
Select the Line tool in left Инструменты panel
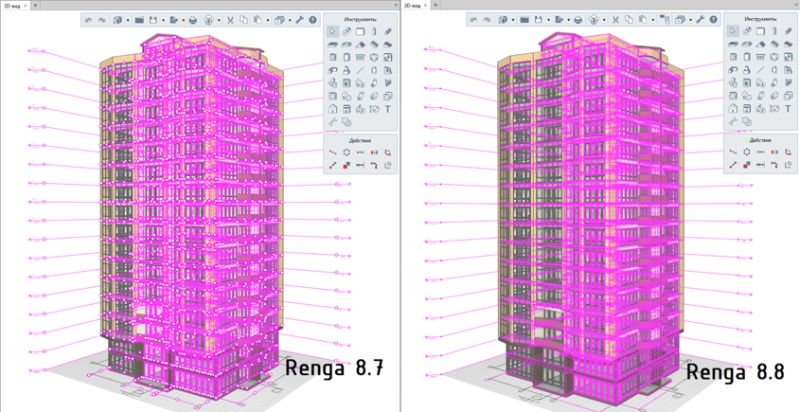359,70
